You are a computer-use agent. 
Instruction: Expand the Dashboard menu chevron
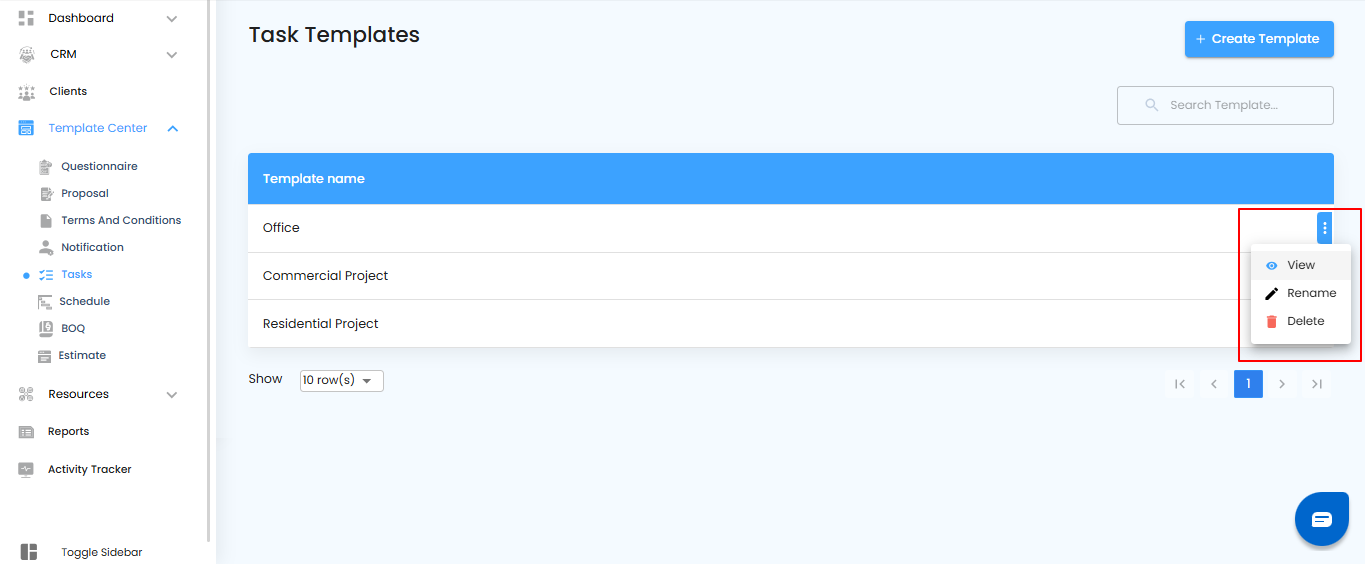(172, 19)
